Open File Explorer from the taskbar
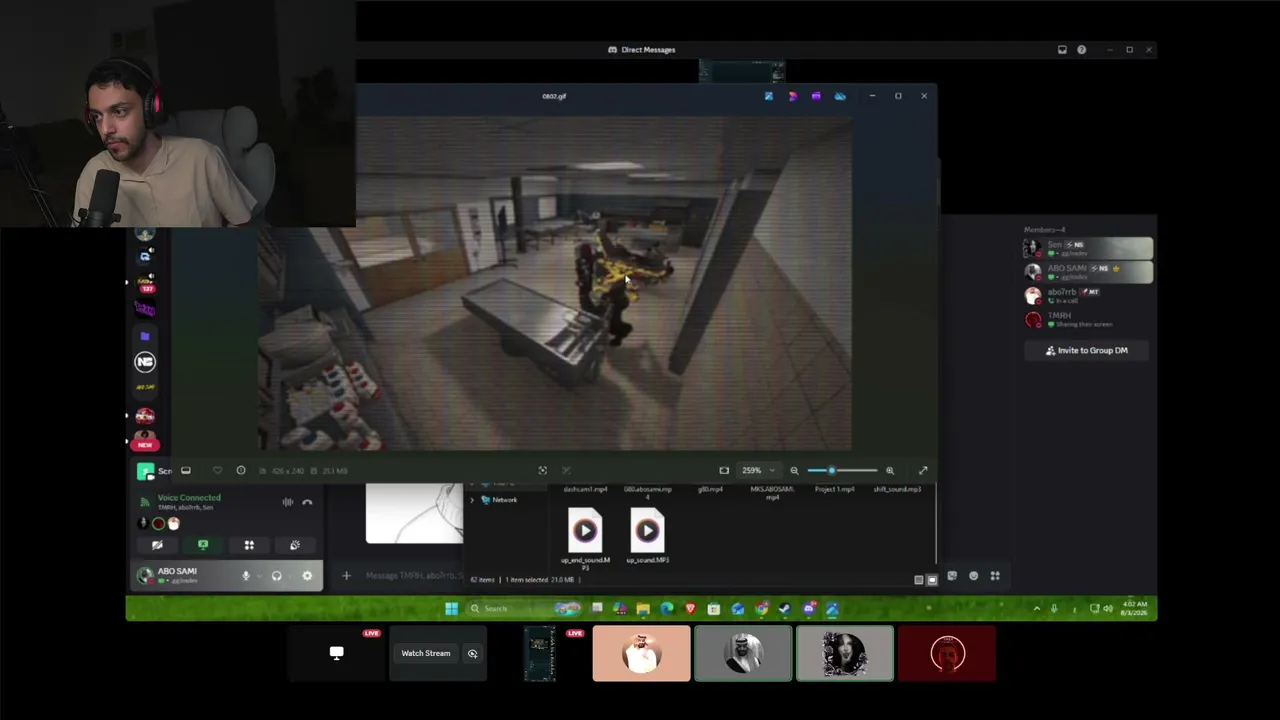The height and width of the screenshot is (720, 1280). click(x=643, y=608)
